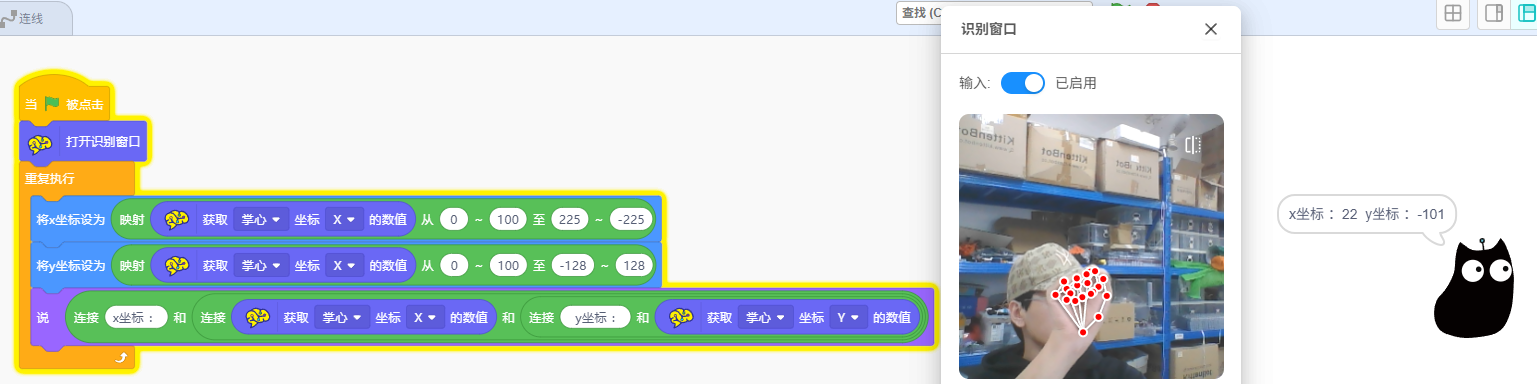Edit the x坐标： text field in 说 block

135,317
